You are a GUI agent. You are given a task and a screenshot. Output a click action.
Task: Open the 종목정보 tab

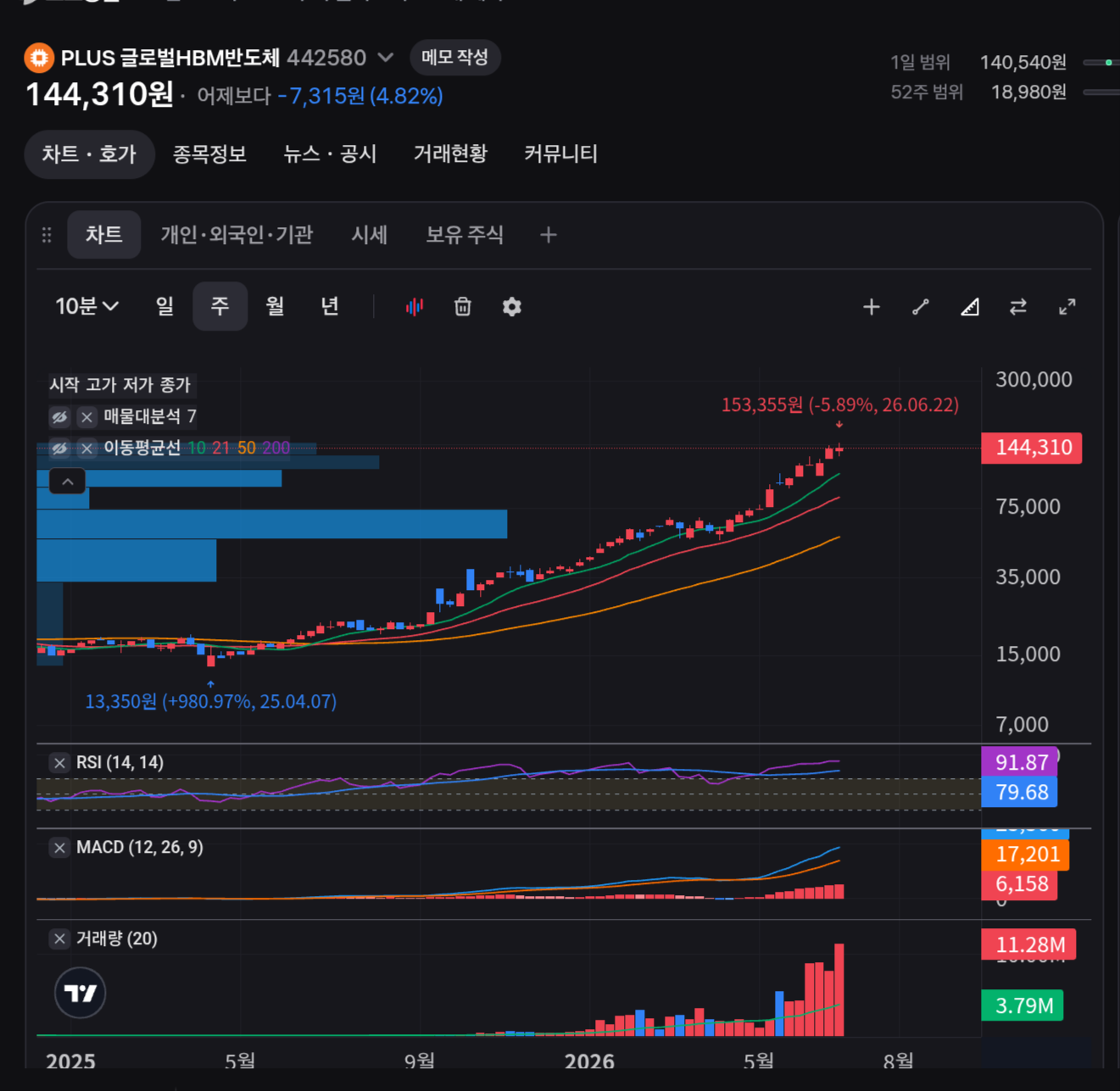[x=209, y=154]
